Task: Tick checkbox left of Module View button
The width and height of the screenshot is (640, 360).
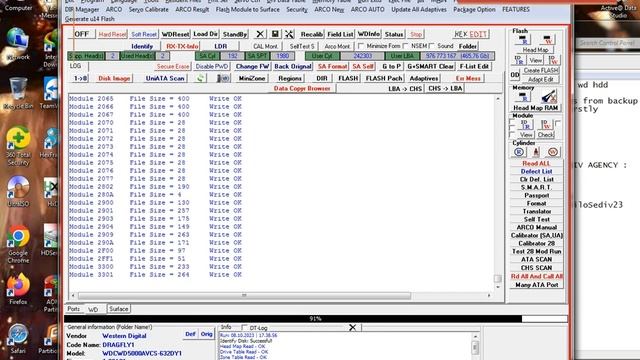Action: pos(512,134)
